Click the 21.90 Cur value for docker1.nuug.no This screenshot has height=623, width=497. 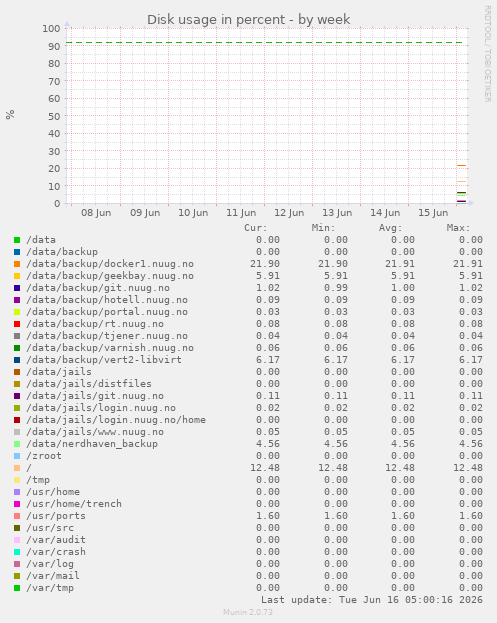[x=265, y=264]
